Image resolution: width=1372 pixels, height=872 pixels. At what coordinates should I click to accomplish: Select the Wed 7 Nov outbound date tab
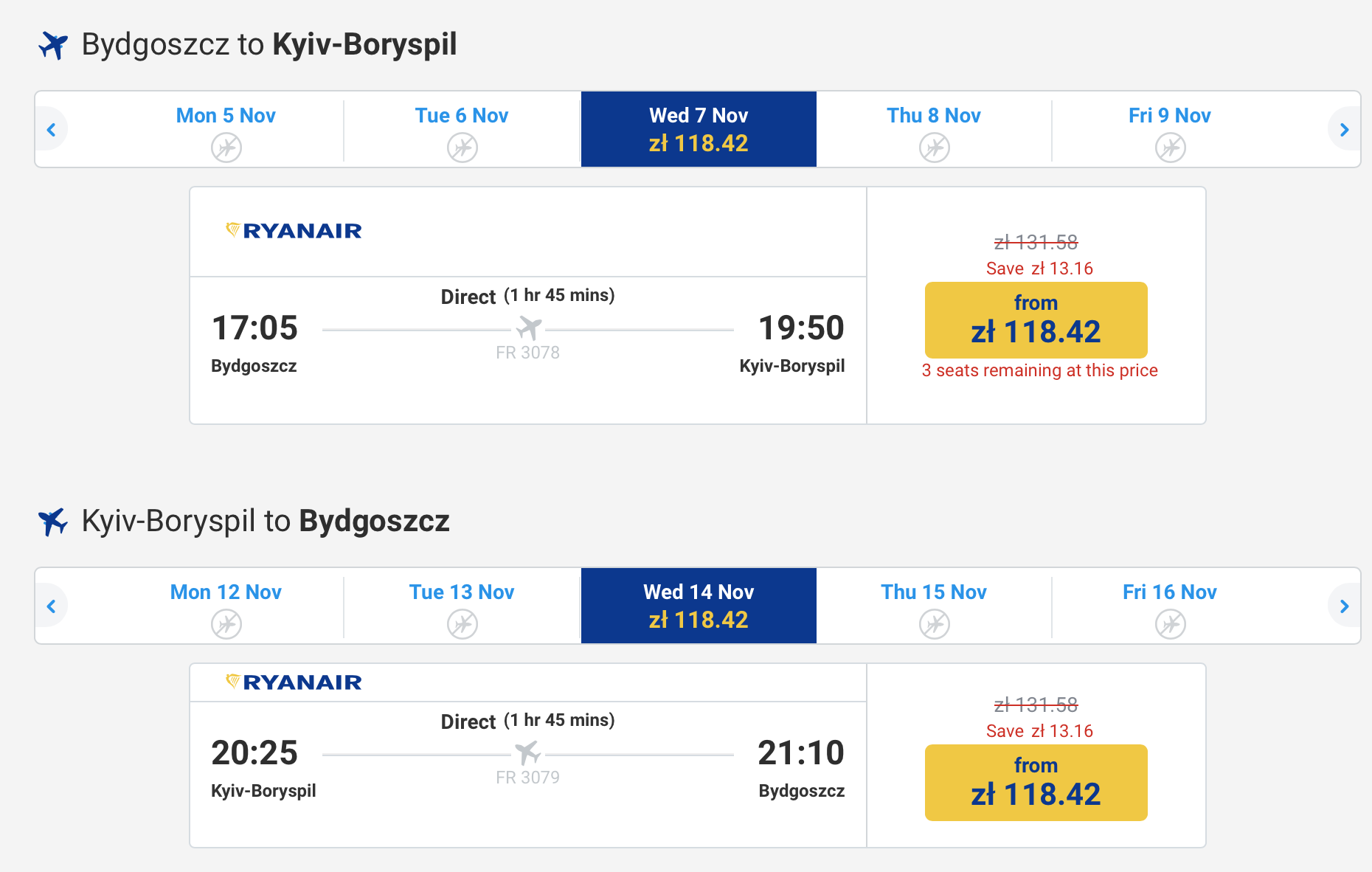click(x=699, y=129)
